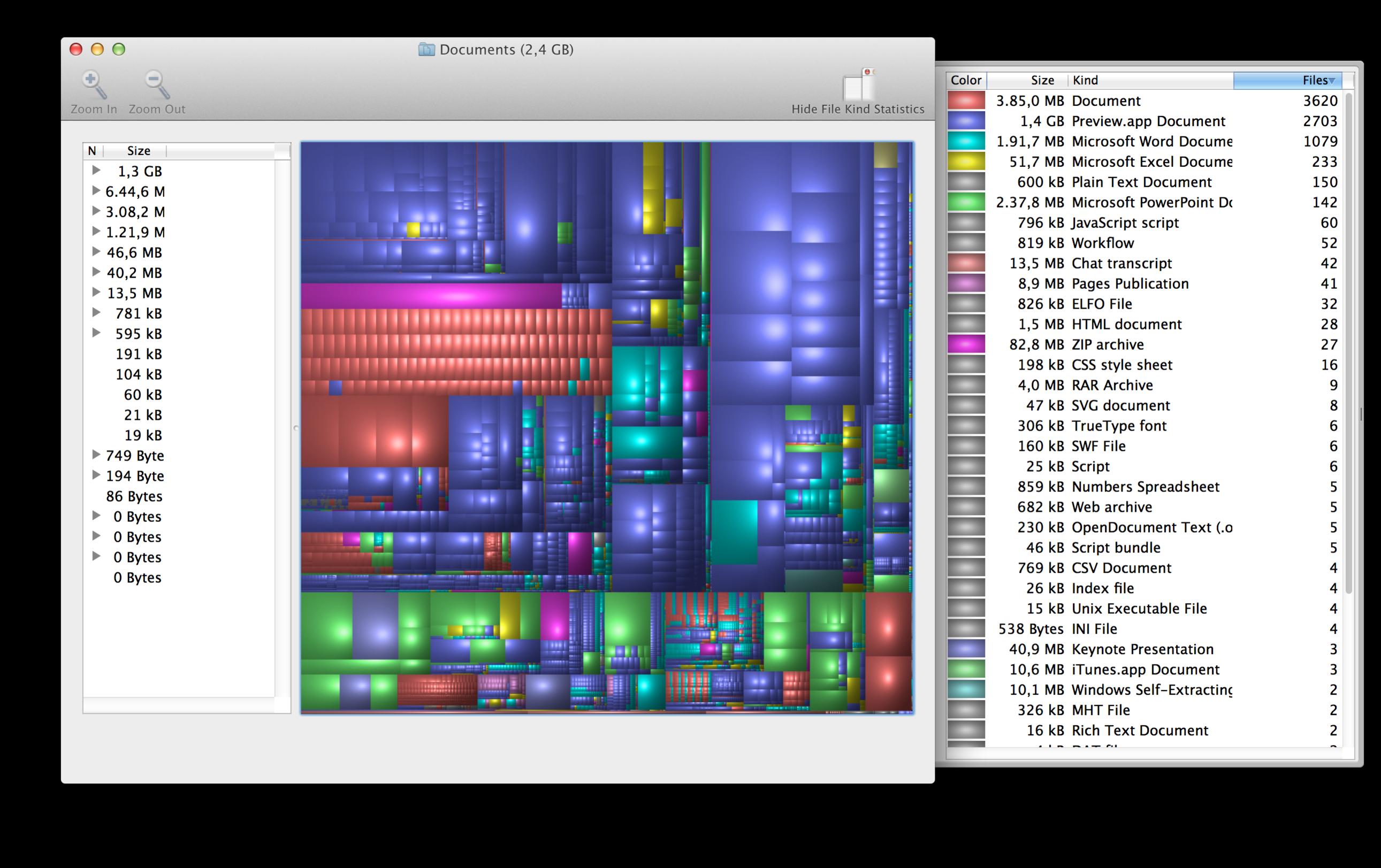Click the red Document color swatch
1381x868 pixels.
pos(966,101)
